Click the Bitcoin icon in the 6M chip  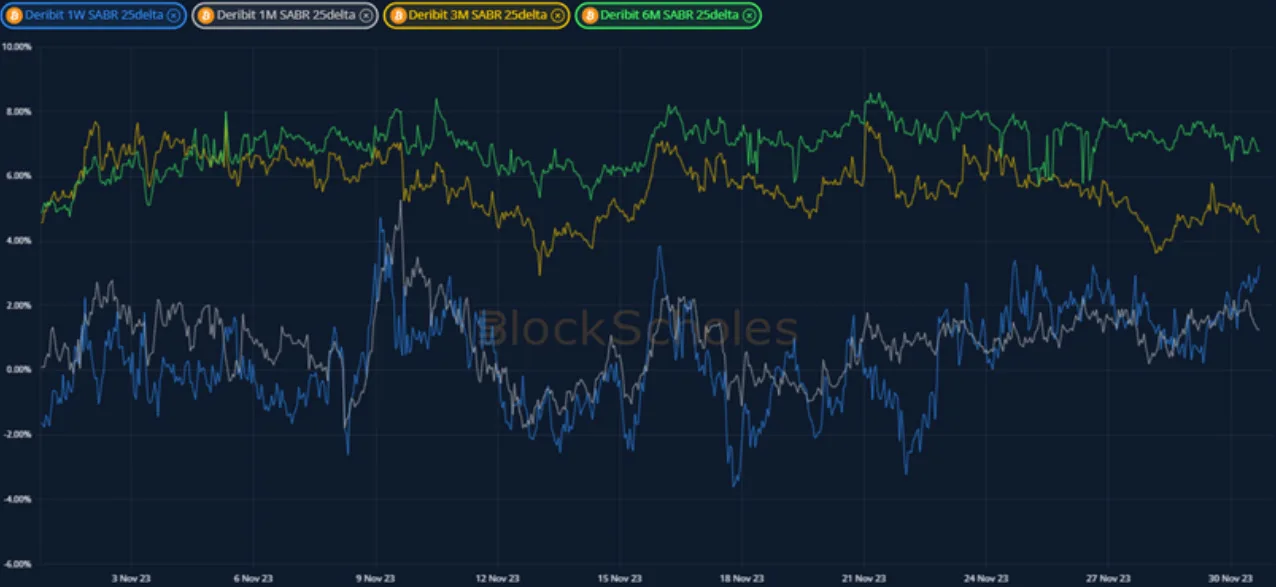[590, 15]
